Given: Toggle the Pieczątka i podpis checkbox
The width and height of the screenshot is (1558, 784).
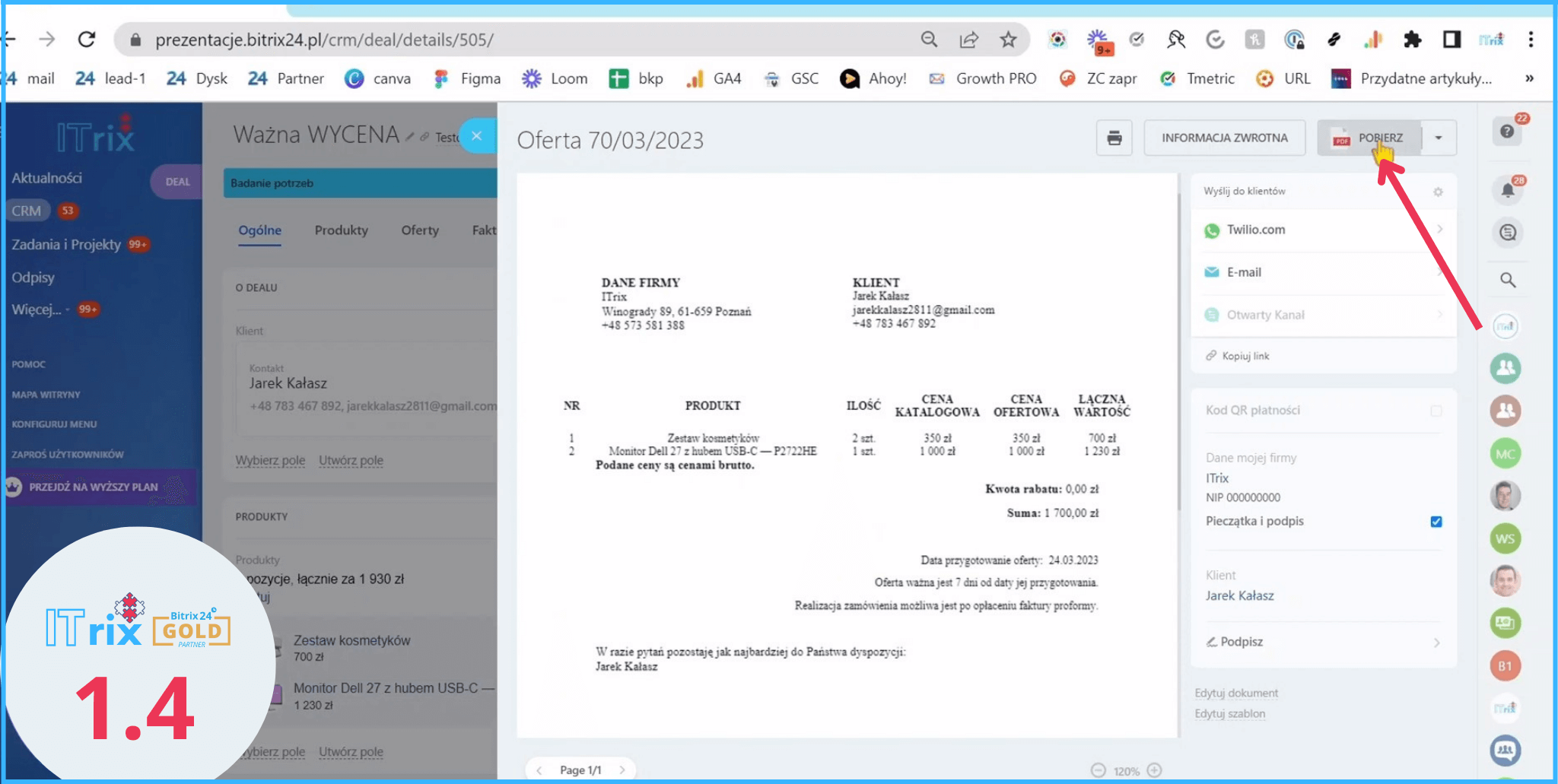Looking at the screenshot, I should click(1436, 522).
